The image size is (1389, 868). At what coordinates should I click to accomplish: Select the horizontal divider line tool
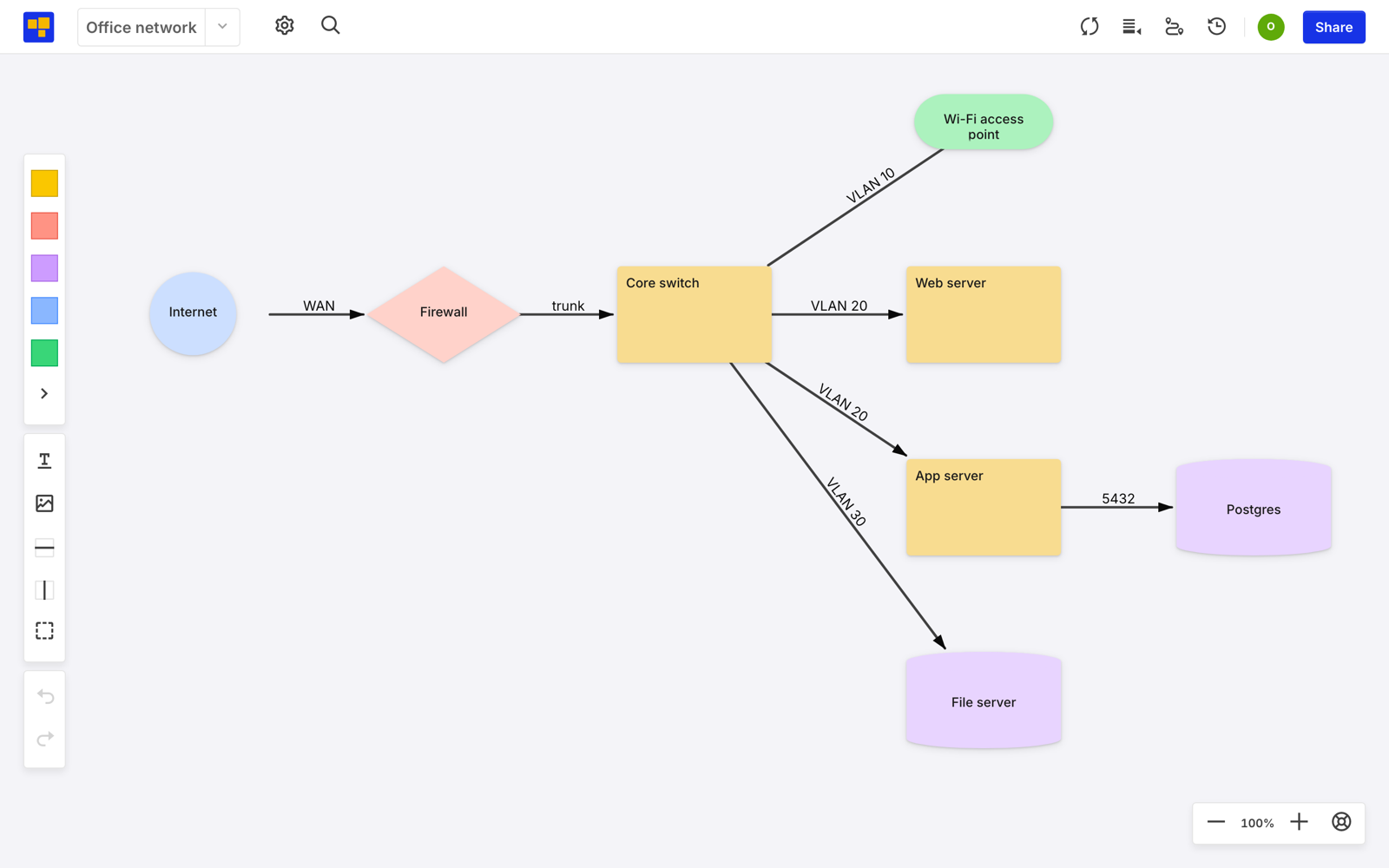click(44, 548)
